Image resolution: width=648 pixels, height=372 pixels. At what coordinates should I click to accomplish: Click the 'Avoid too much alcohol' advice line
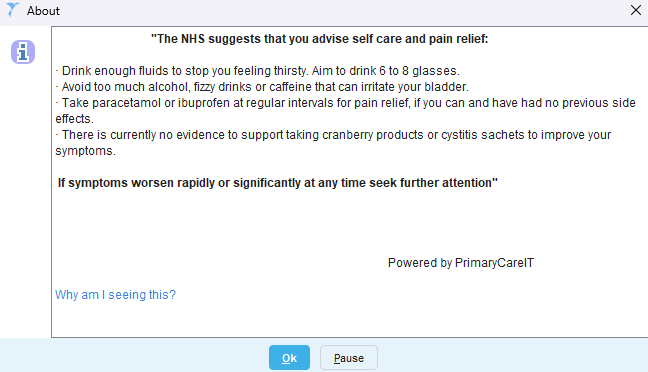pos(262,87)
